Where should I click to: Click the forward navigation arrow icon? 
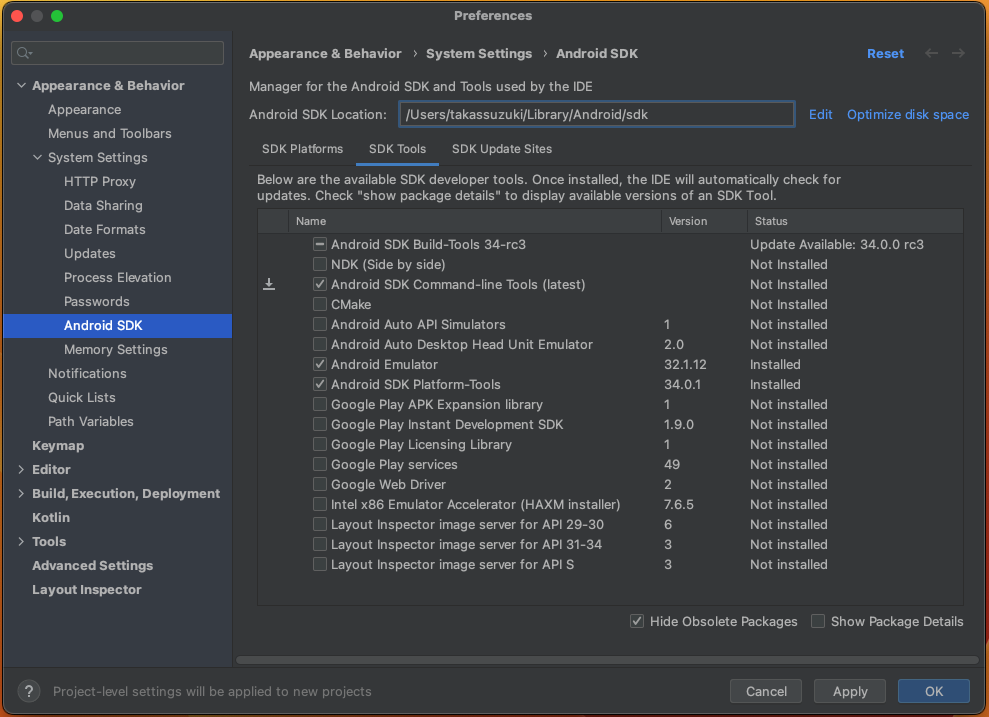point(958,54)
